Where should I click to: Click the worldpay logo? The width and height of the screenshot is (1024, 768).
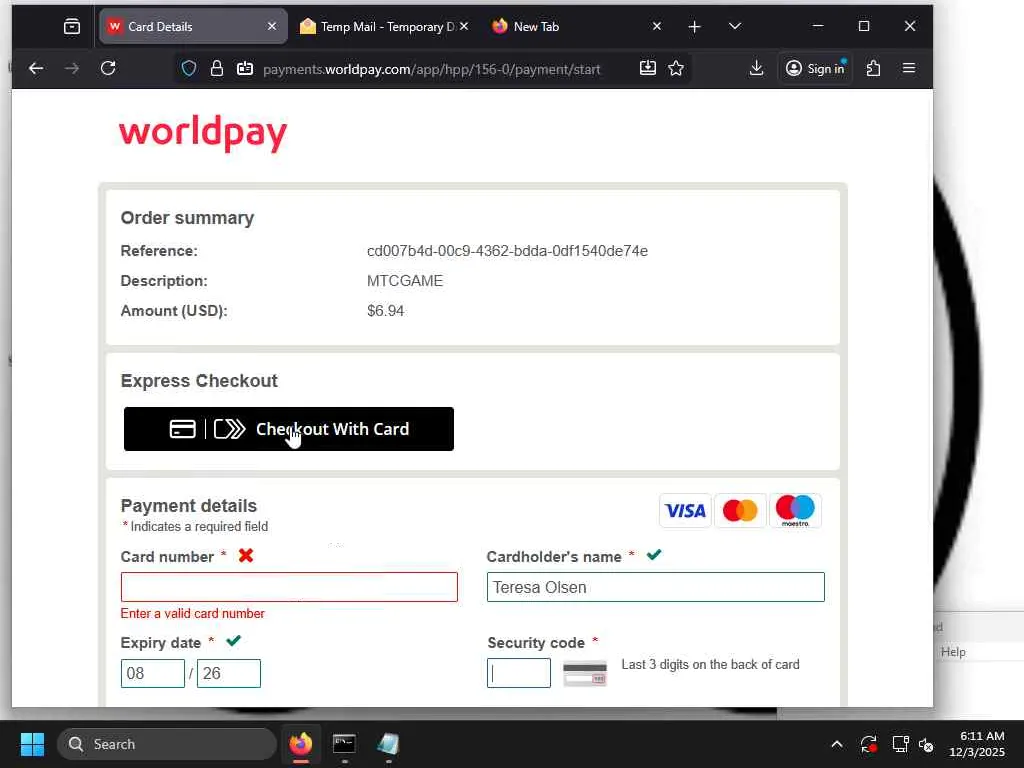click(202, 133)
